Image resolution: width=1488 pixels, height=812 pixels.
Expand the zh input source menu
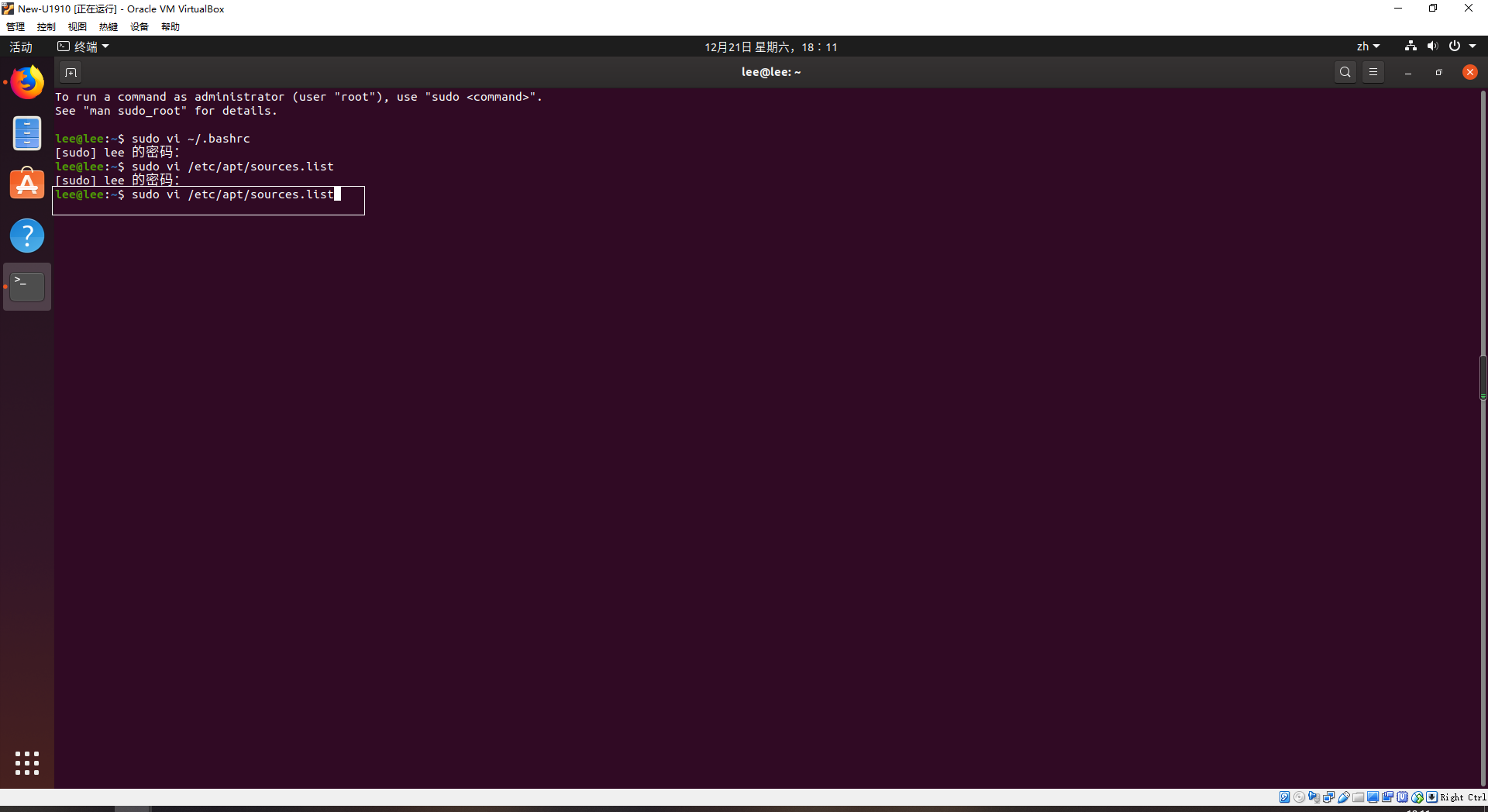[1369, 46]
